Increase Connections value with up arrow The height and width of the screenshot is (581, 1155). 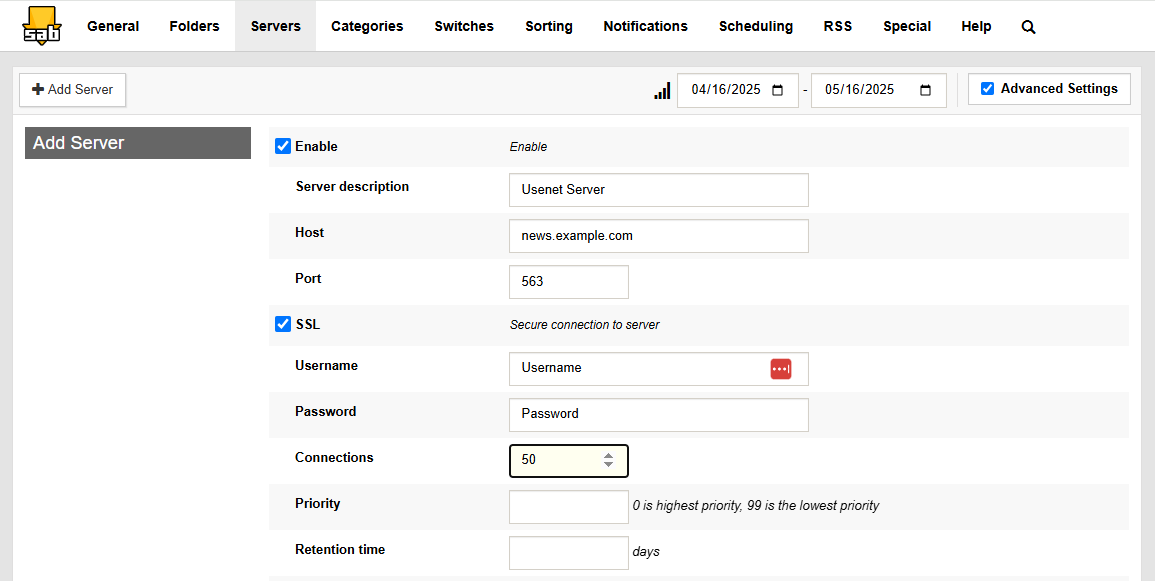(x=608, y=455)
